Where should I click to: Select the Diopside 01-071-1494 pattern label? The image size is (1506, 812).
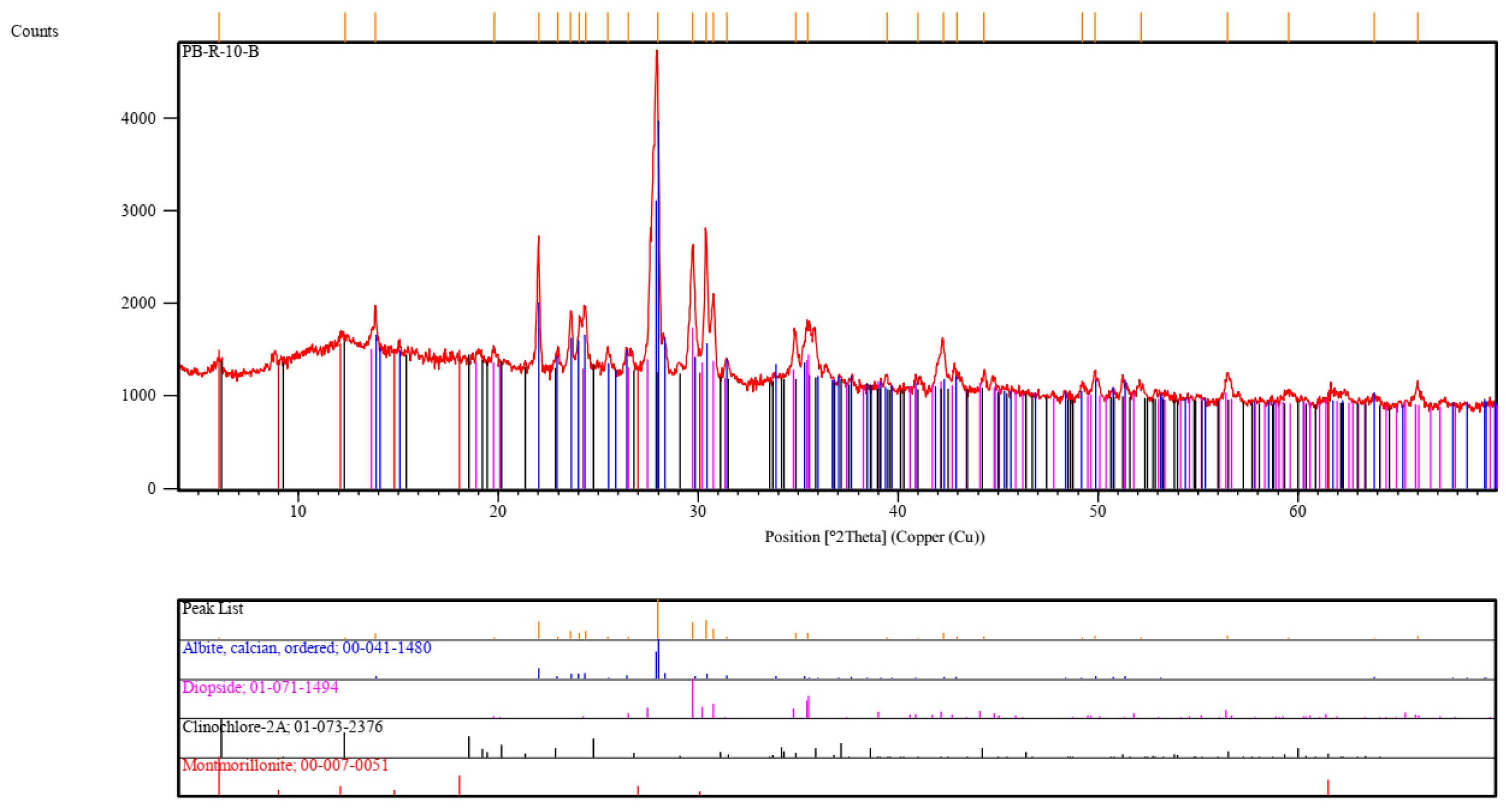(x=260, y=687)
